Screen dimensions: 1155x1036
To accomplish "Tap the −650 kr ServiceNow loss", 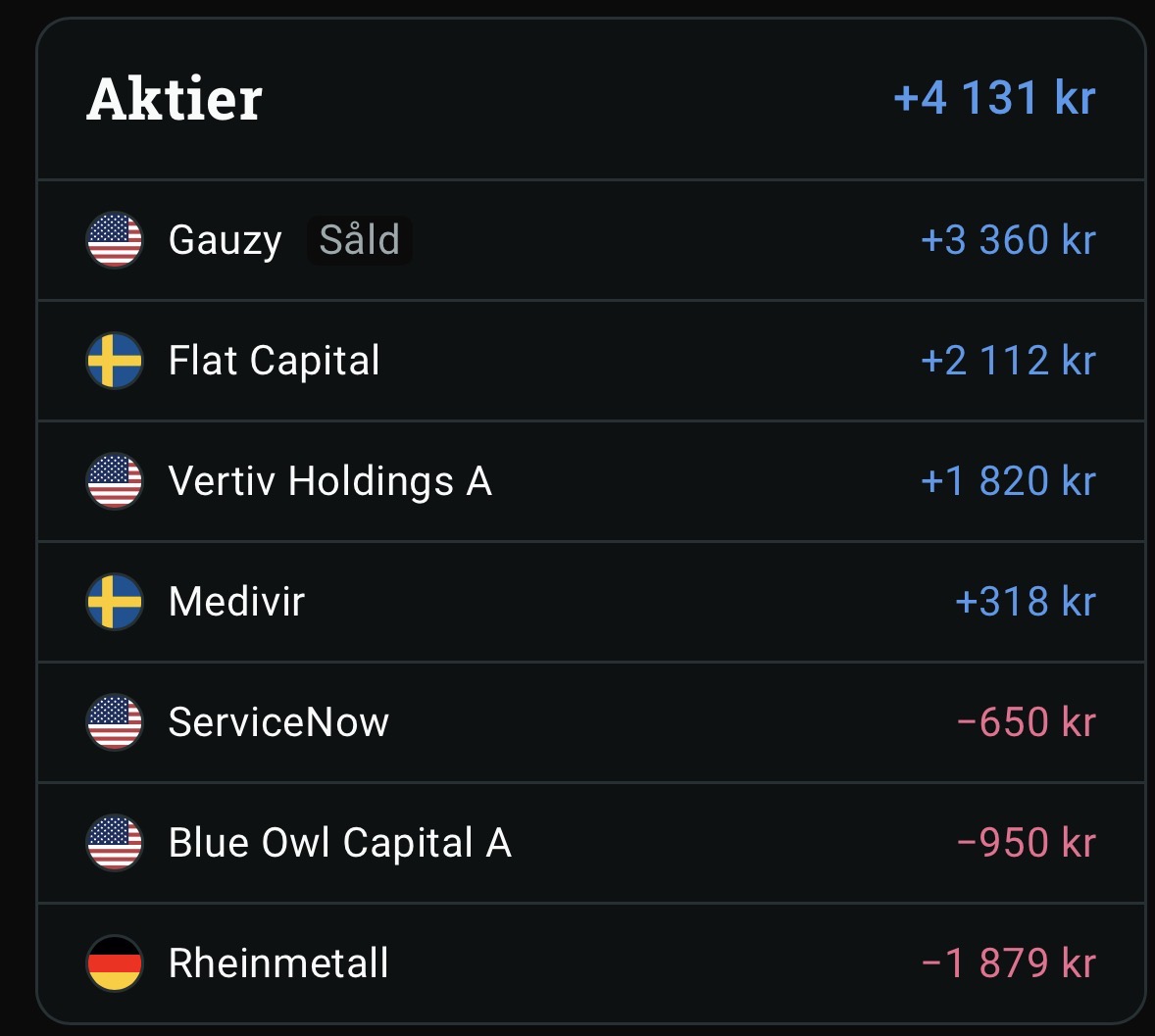I will point(1027,722).
